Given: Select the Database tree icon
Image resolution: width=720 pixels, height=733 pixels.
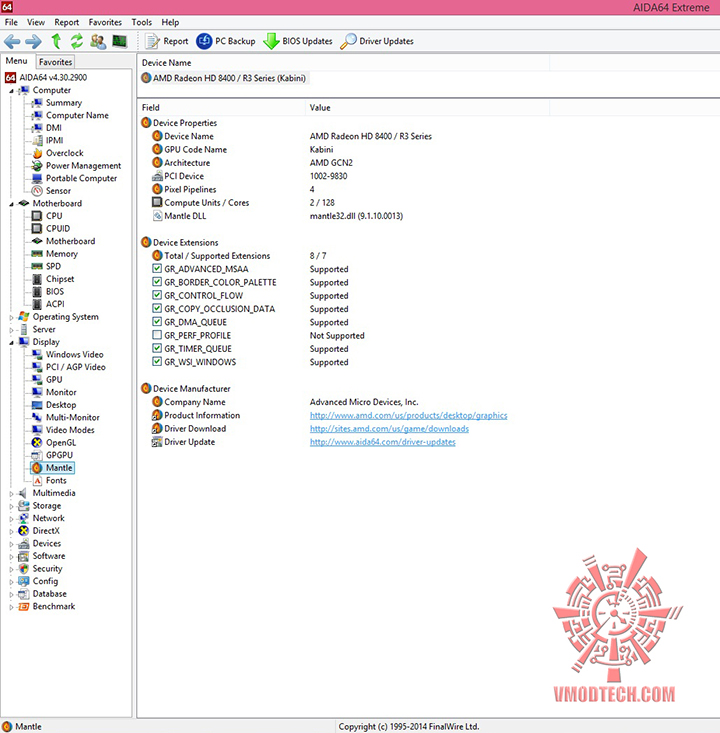Looking at the screenshot, I should [x=23, y=594].
